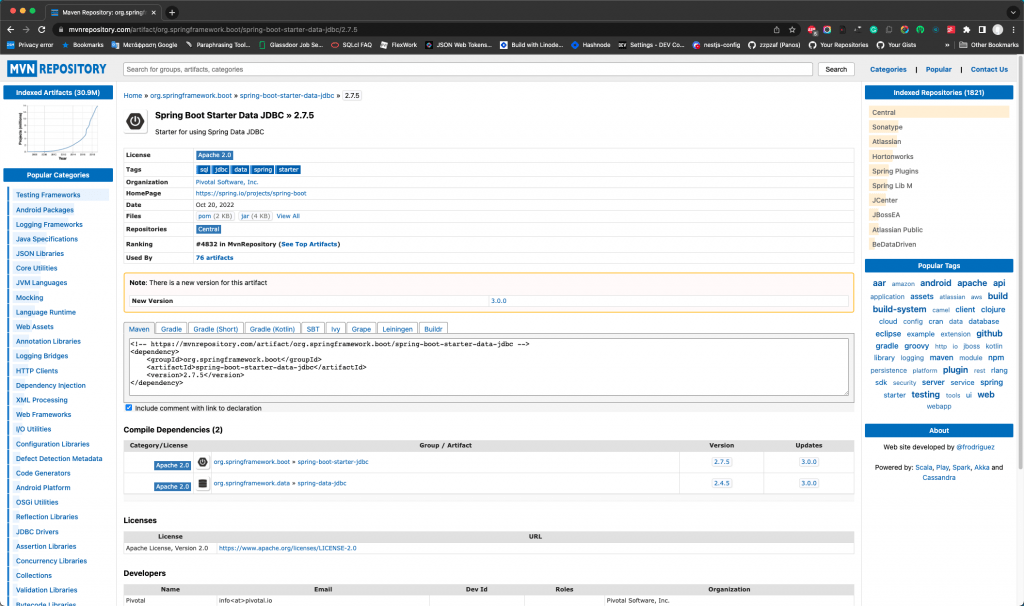This screenshot has width=1024, height=606.
Task: Open the Other Bookmarks folder
Action: (989, 45)
